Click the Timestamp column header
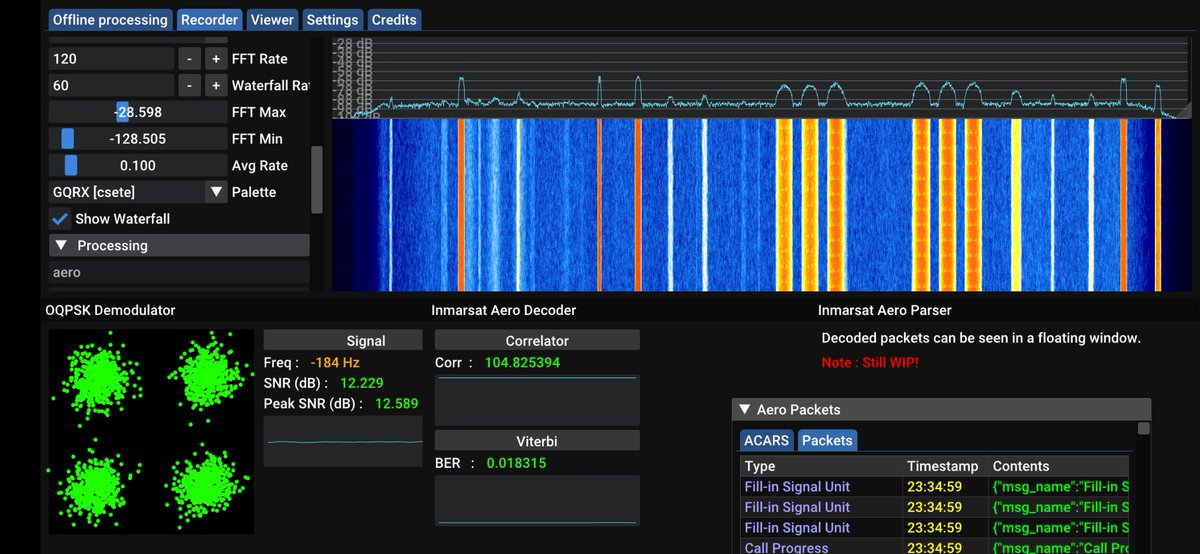This screenshot has width=1200, height=554. coord(945,466)
